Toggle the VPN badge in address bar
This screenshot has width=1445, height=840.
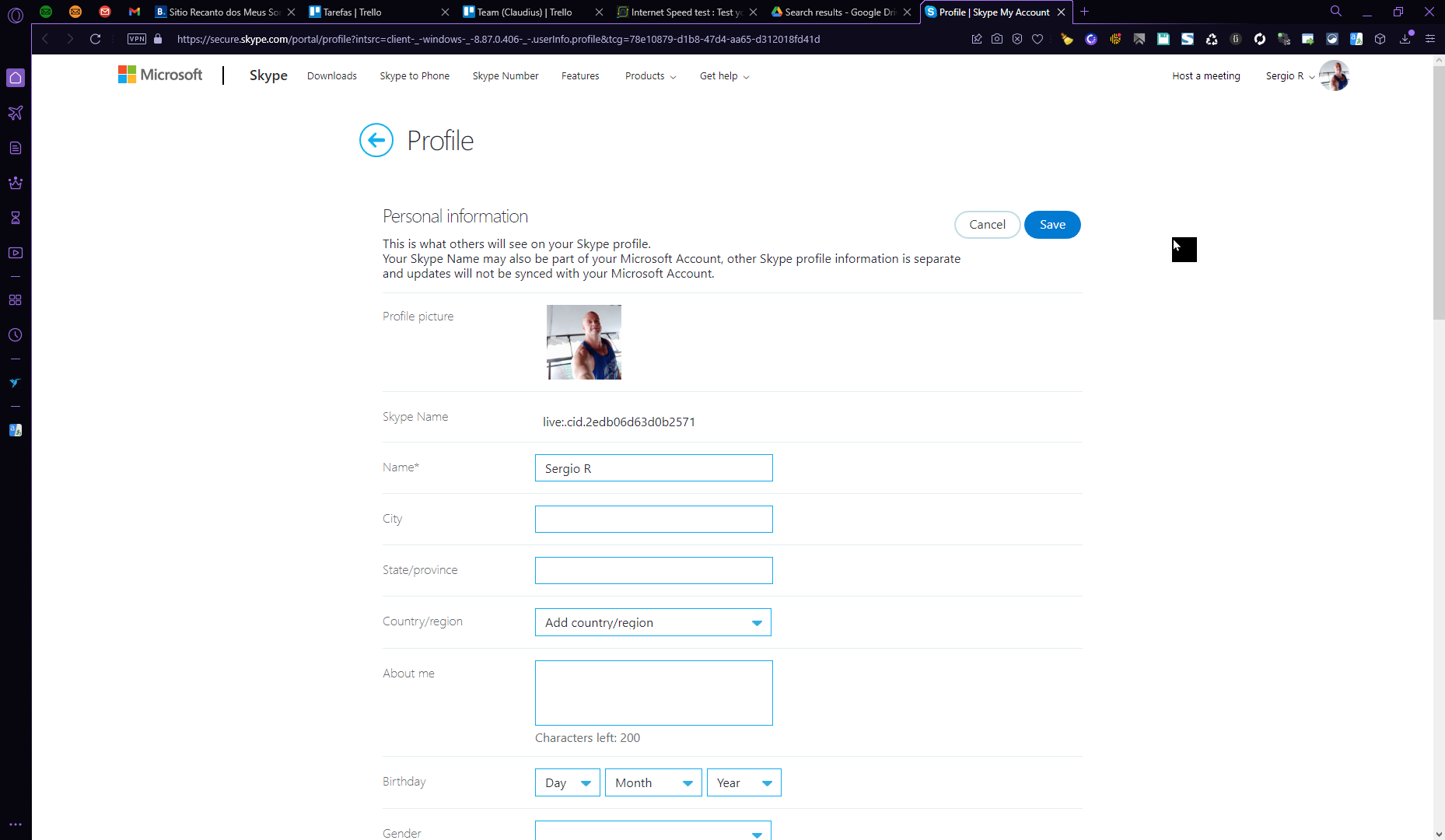137,39
